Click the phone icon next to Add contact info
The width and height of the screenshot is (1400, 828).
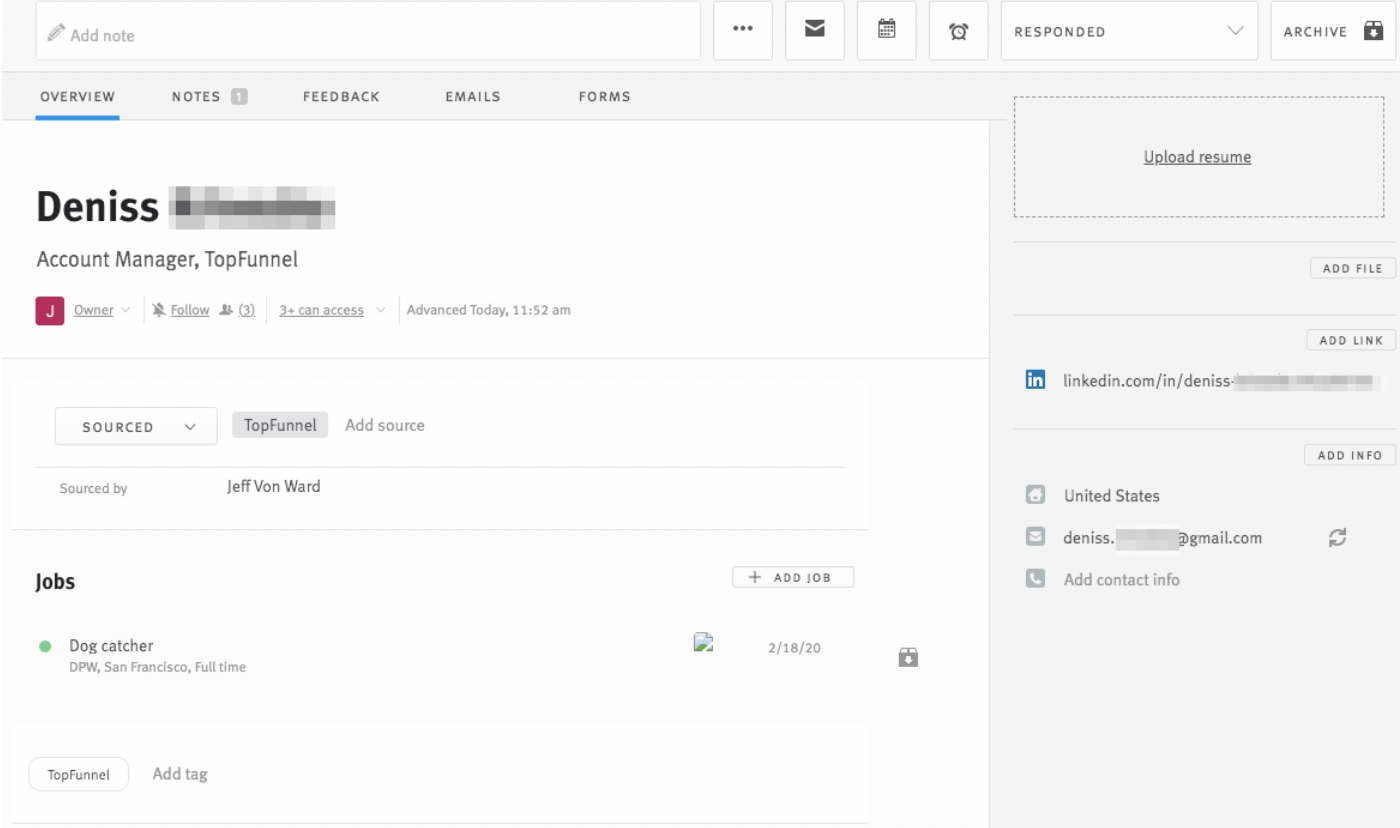pos(1035,579)
